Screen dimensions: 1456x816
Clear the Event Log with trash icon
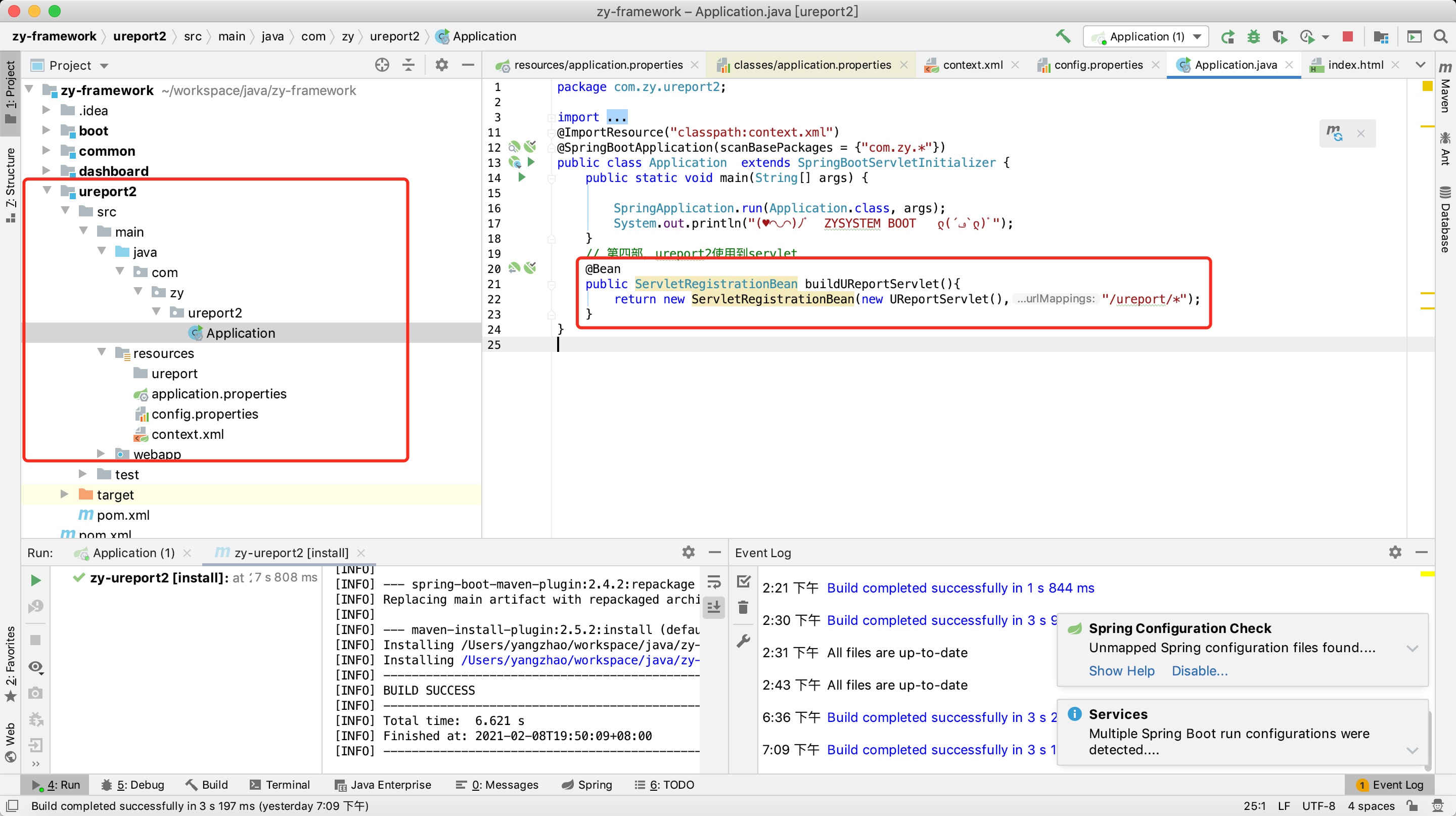pos(743,608)
